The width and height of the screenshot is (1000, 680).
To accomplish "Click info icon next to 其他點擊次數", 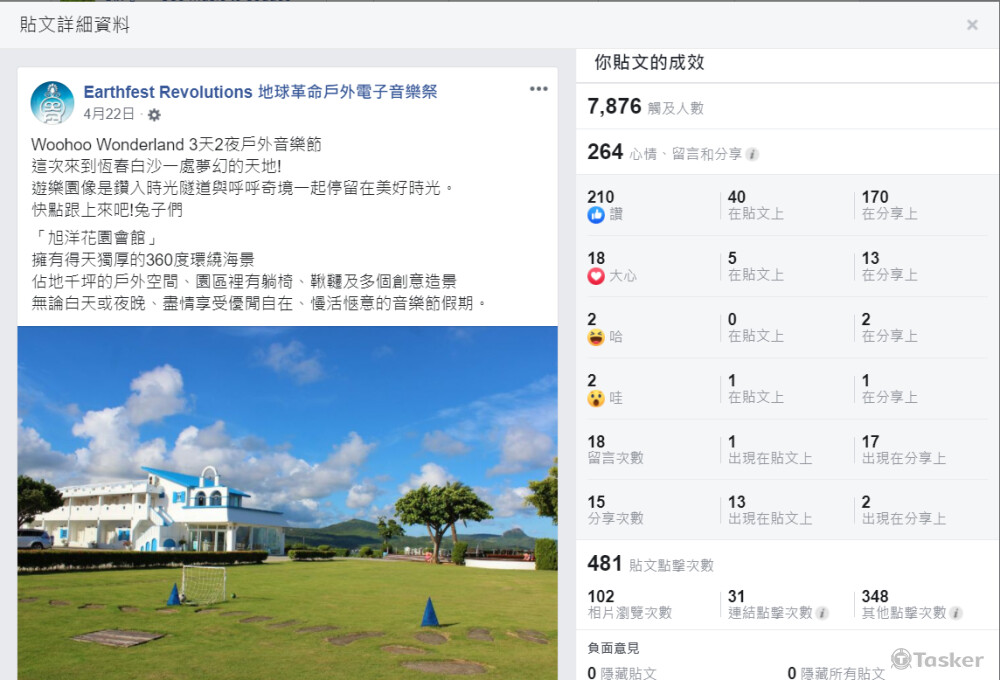I will coord(956,613).
